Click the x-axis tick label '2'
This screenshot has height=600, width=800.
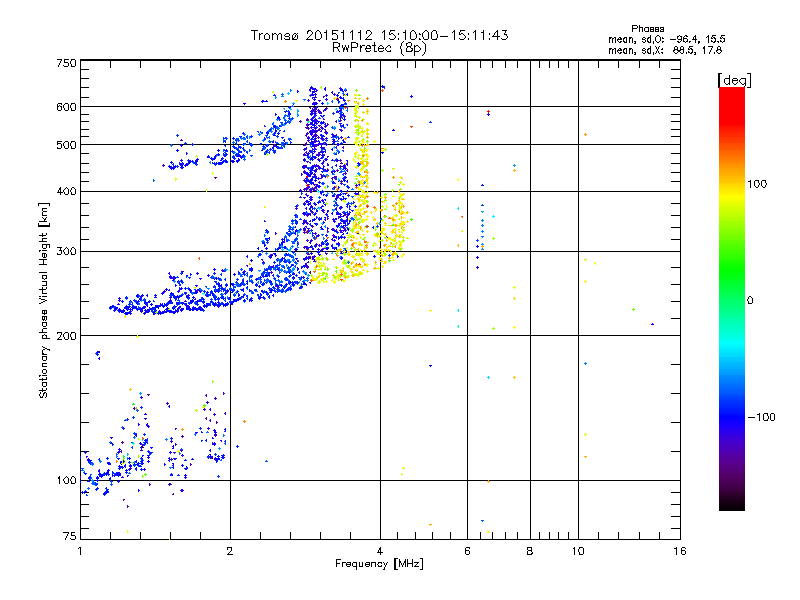[x=230, y=551]
